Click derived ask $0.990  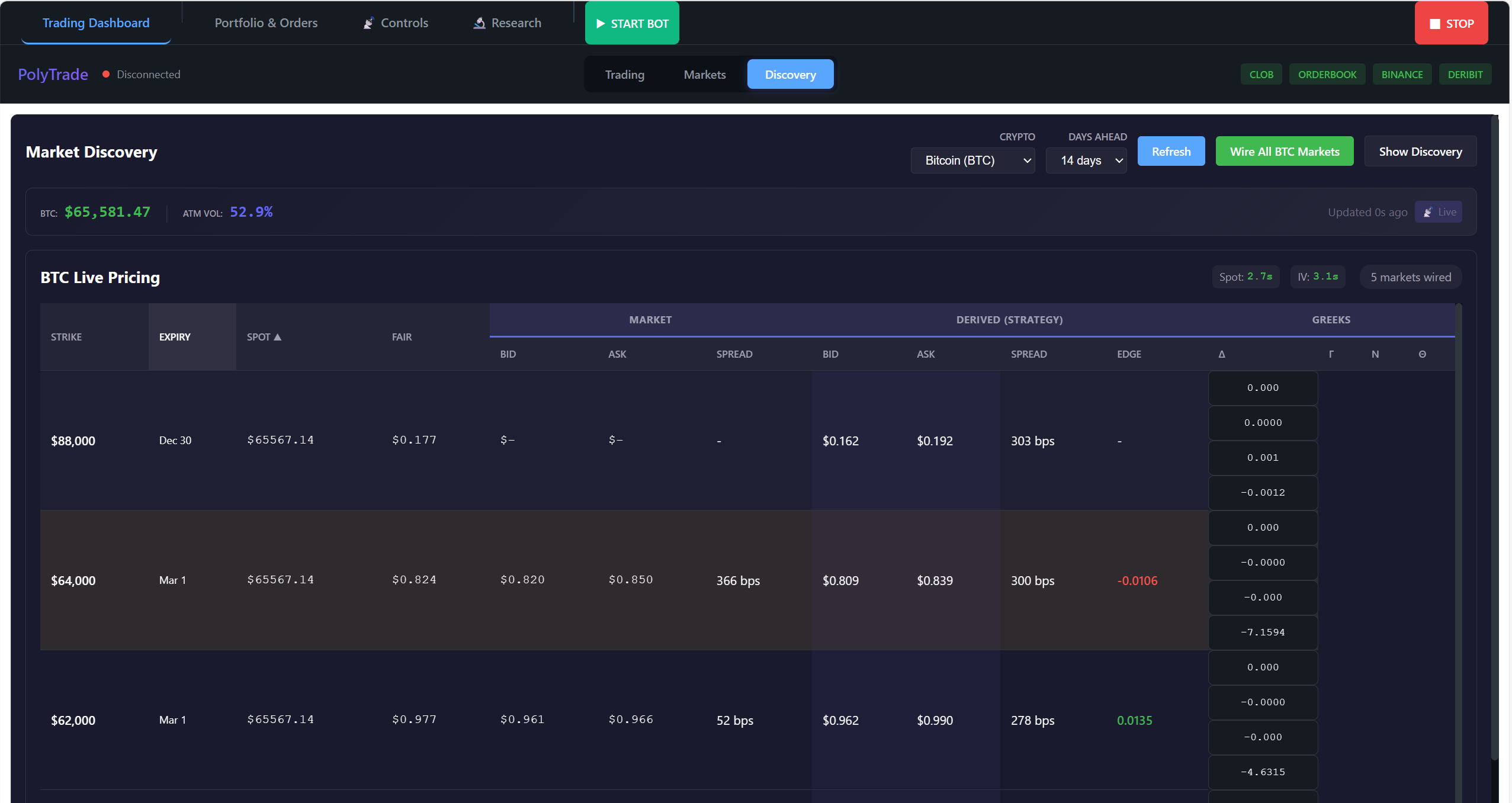pos(935,720)
